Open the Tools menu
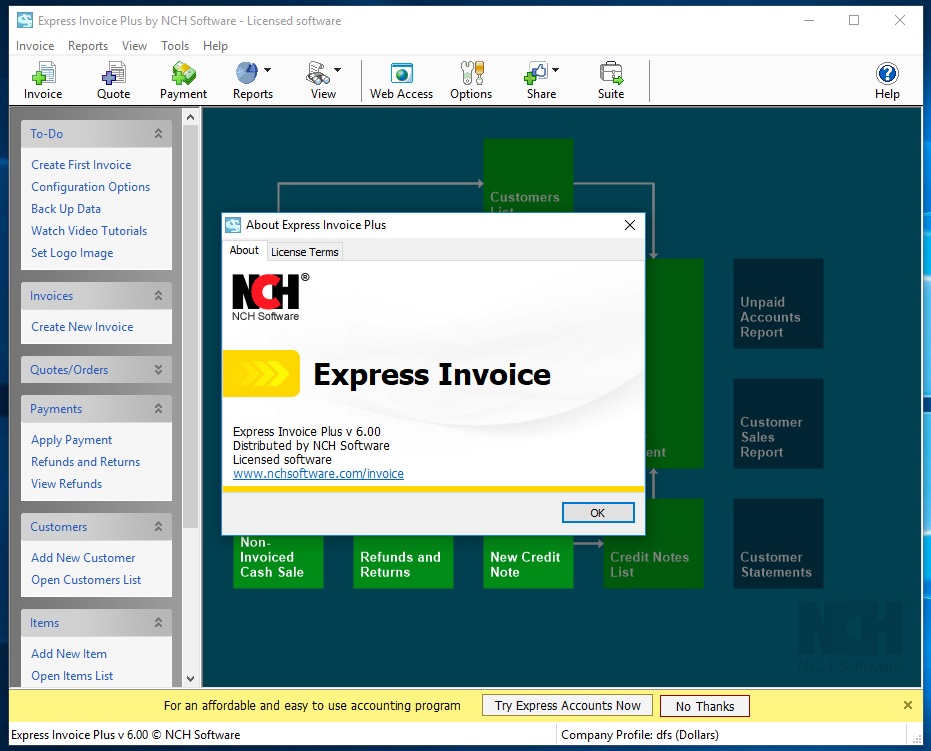 point(175,46)
